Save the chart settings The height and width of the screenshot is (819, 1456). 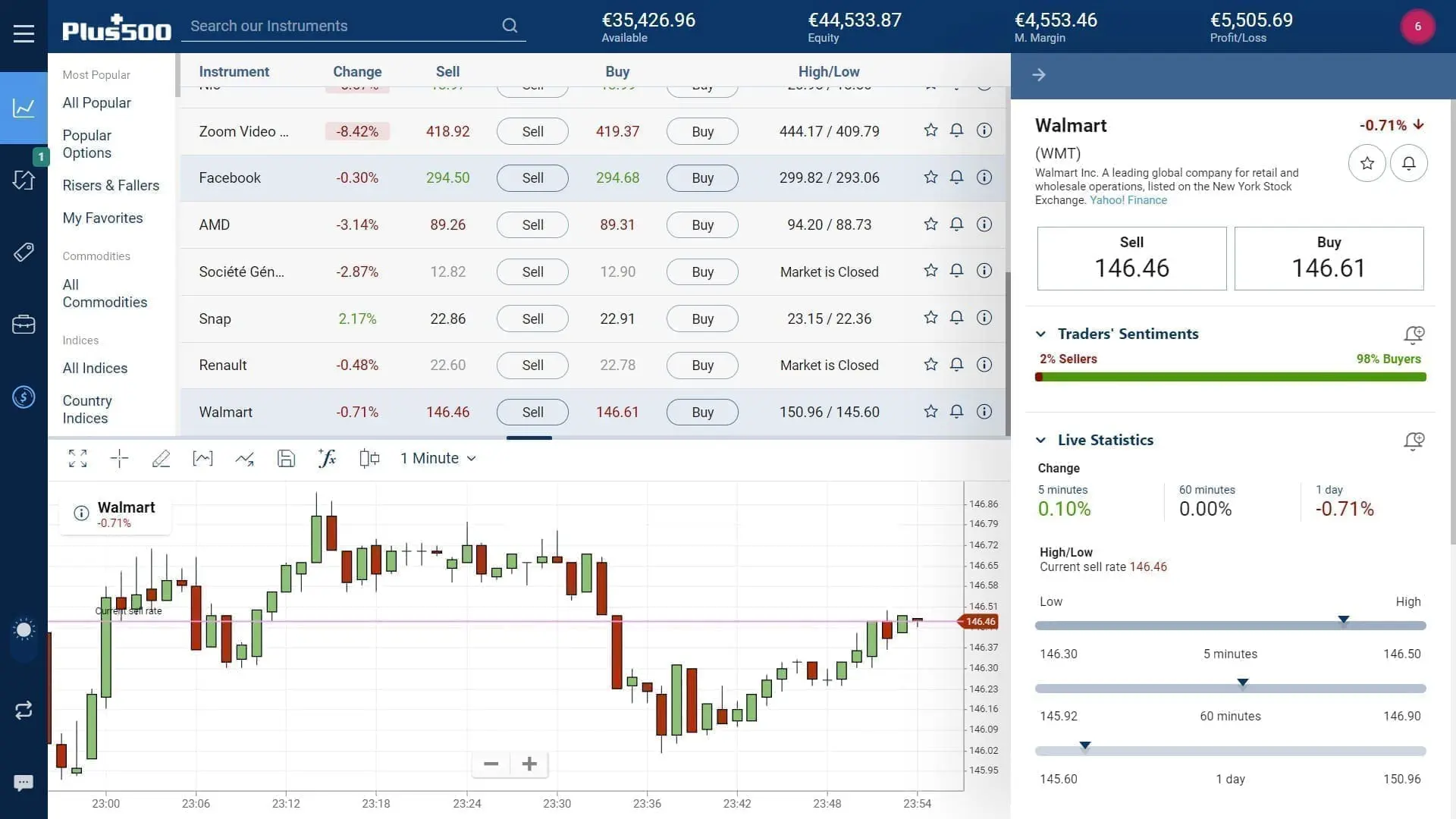tap(286, 458)
